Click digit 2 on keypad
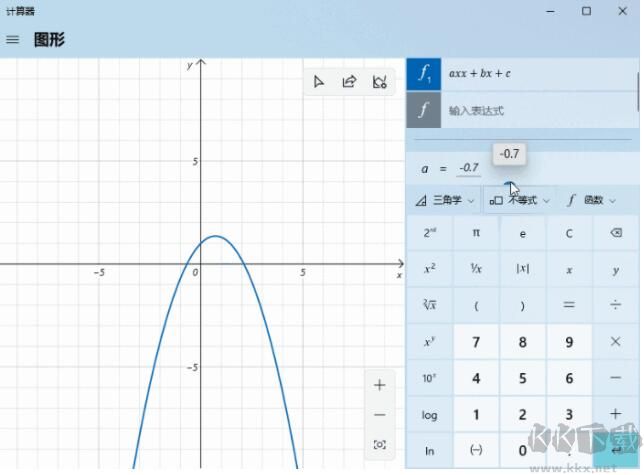644x475 pixels. (x=522, y=414)
